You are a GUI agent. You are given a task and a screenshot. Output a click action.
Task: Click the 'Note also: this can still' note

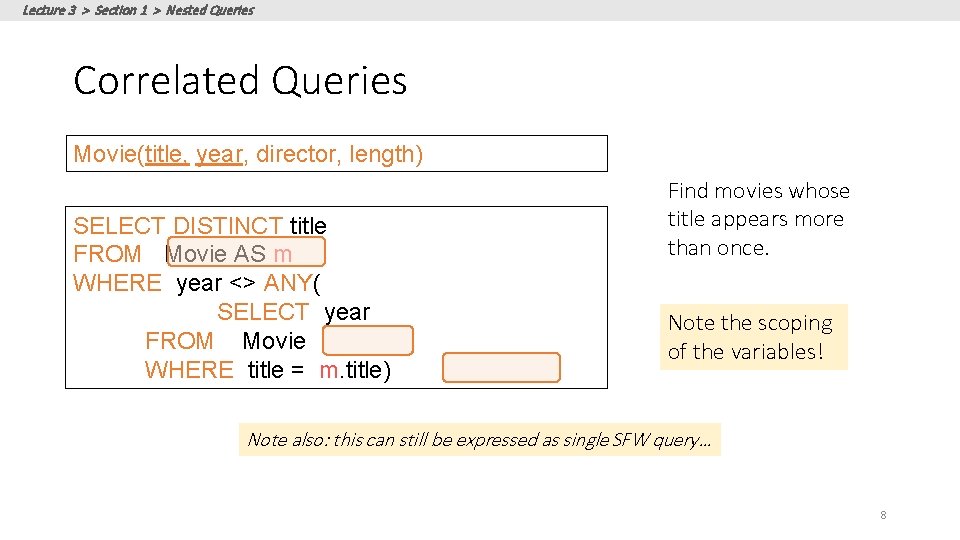tap(479, 440)
